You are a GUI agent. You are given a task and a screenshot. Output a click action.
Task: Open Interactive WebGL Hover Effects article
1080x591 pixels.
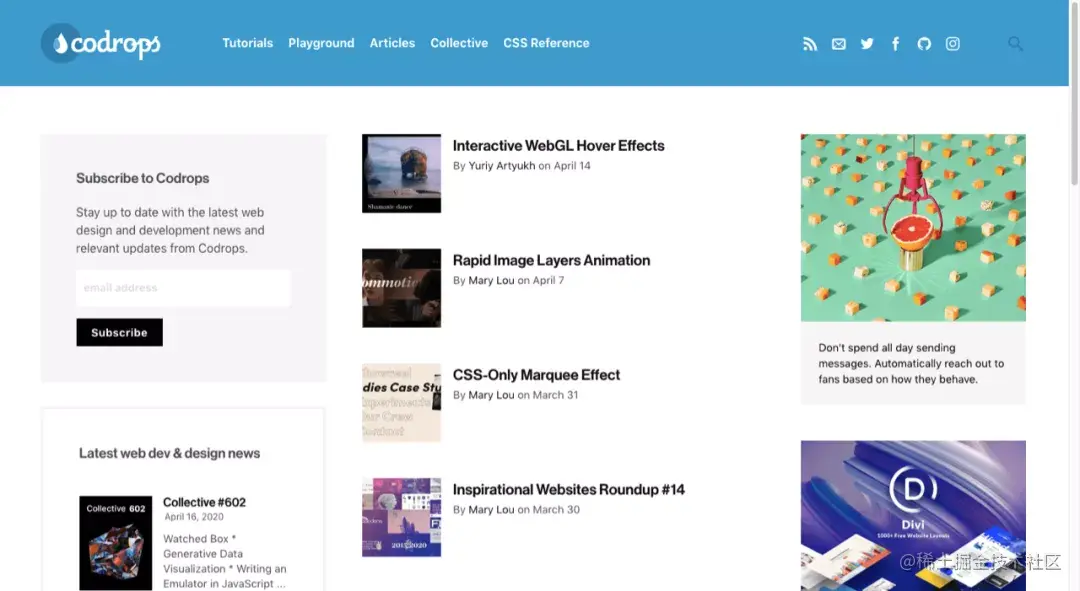(x=559, y=145)
